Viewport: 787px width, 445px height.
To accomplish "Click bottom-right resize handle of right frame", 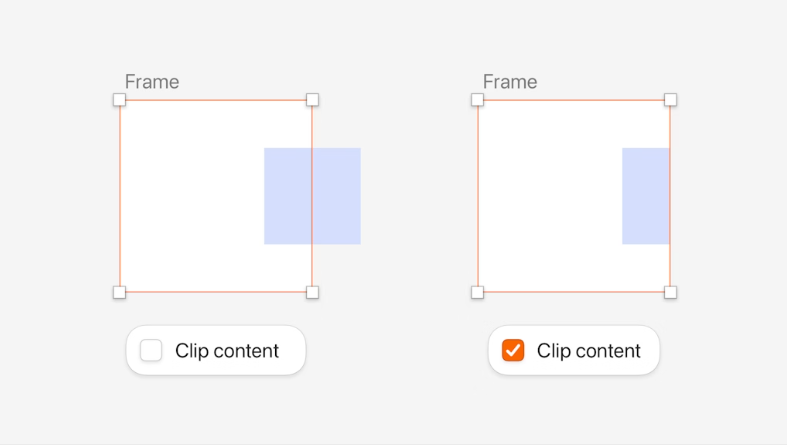I will (670, 292).
